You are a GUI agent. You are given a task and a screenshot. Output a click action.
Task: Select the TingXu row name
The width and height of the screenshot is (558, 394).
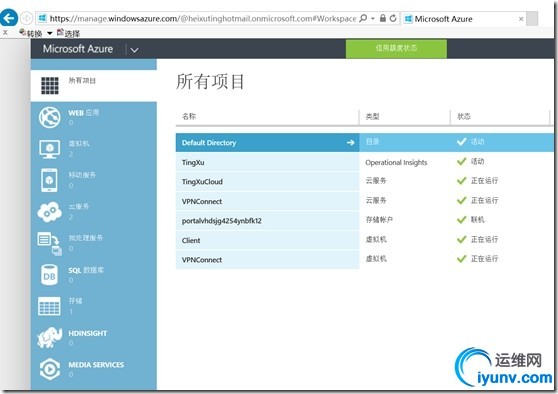[x=193, y=162]
